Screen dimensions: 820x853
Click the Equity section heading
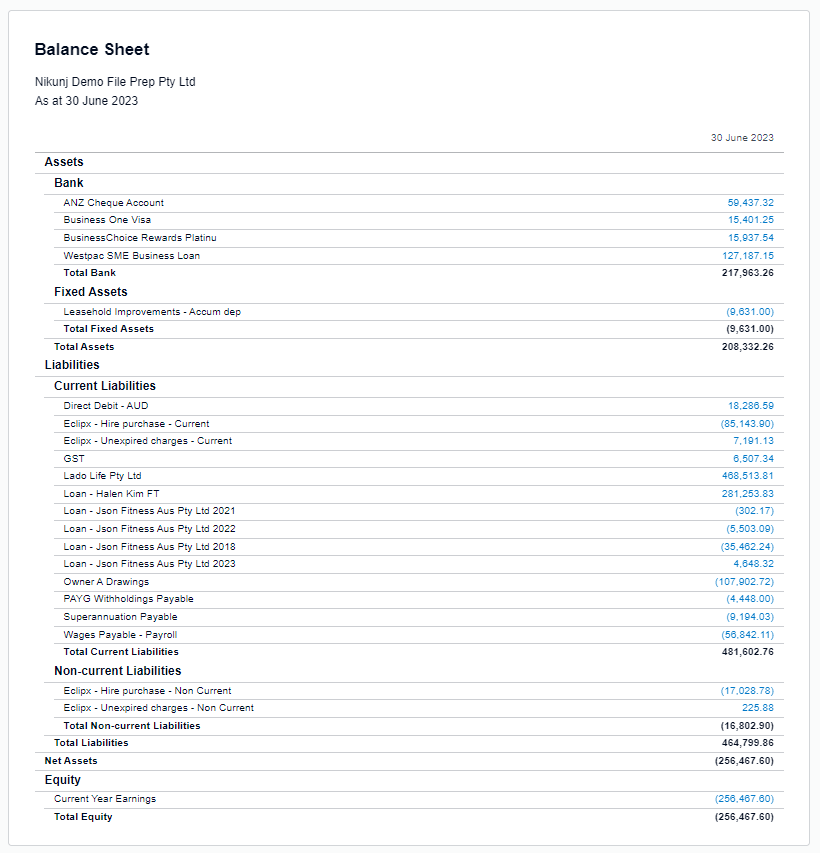(63, 780)
